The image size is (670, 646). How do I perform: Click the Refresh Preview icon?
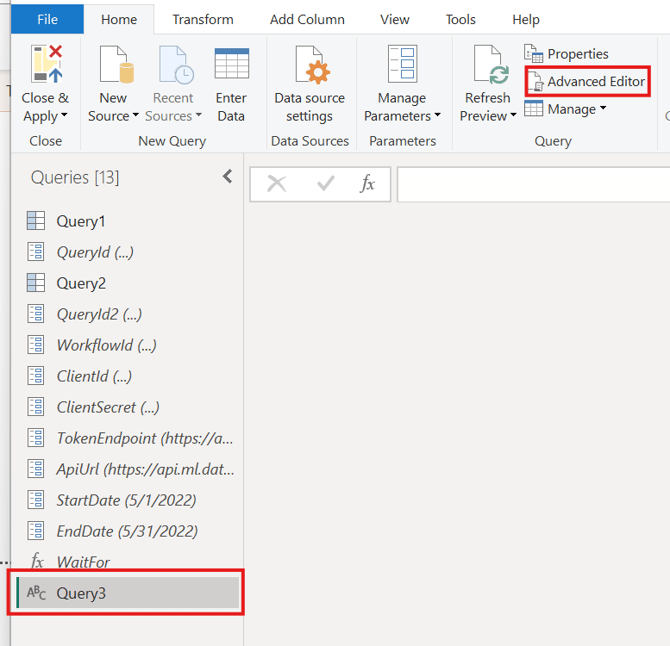(488, 64)
